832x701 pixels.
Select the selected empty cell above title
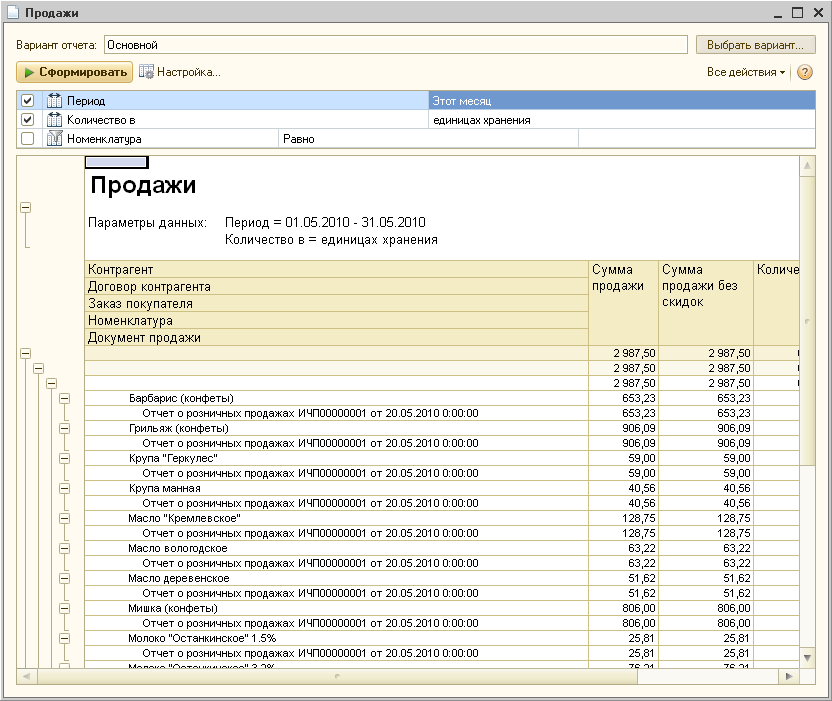(117, 162)
